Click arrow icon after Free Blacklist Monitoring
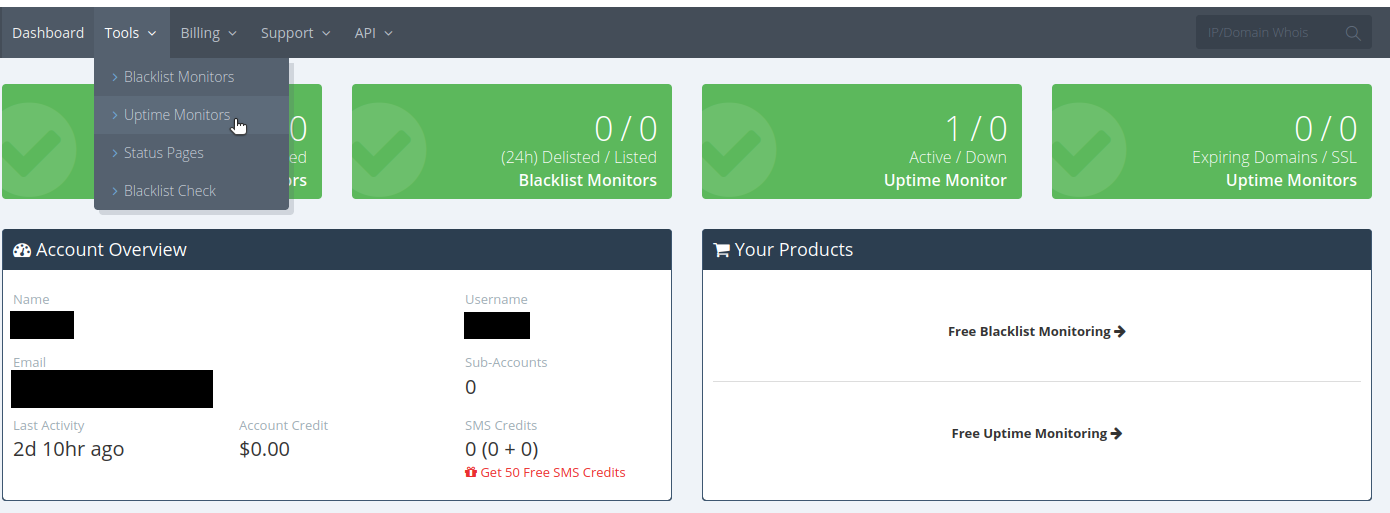The image size is (1390, 513). tap(1120, 331)
